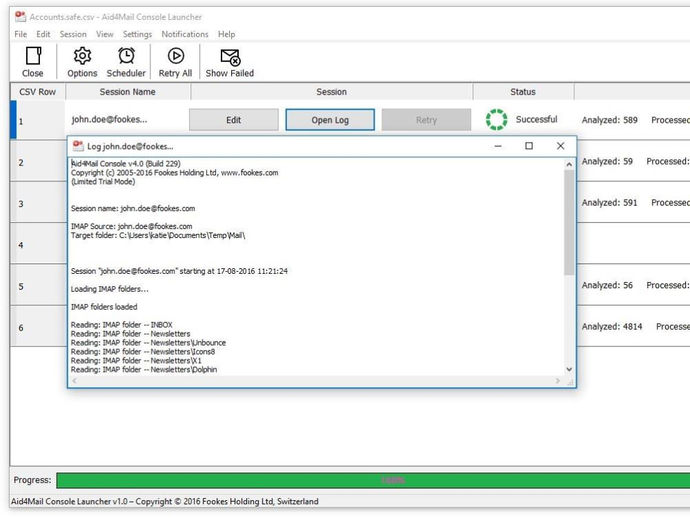Open the Scheduler alarm clock icon
Viewport: 690px width, 518px height.
click(126, 56)
